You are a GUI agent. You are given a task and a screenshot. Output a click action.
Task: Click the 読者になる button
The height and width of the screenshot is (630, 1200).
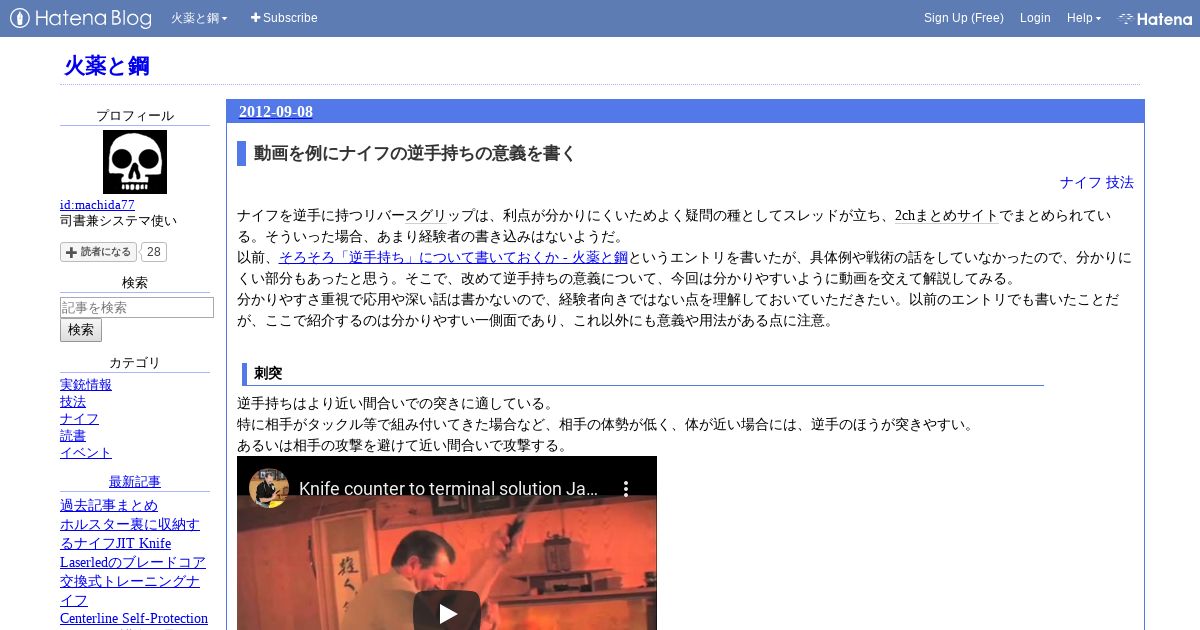tap(98, 252)
